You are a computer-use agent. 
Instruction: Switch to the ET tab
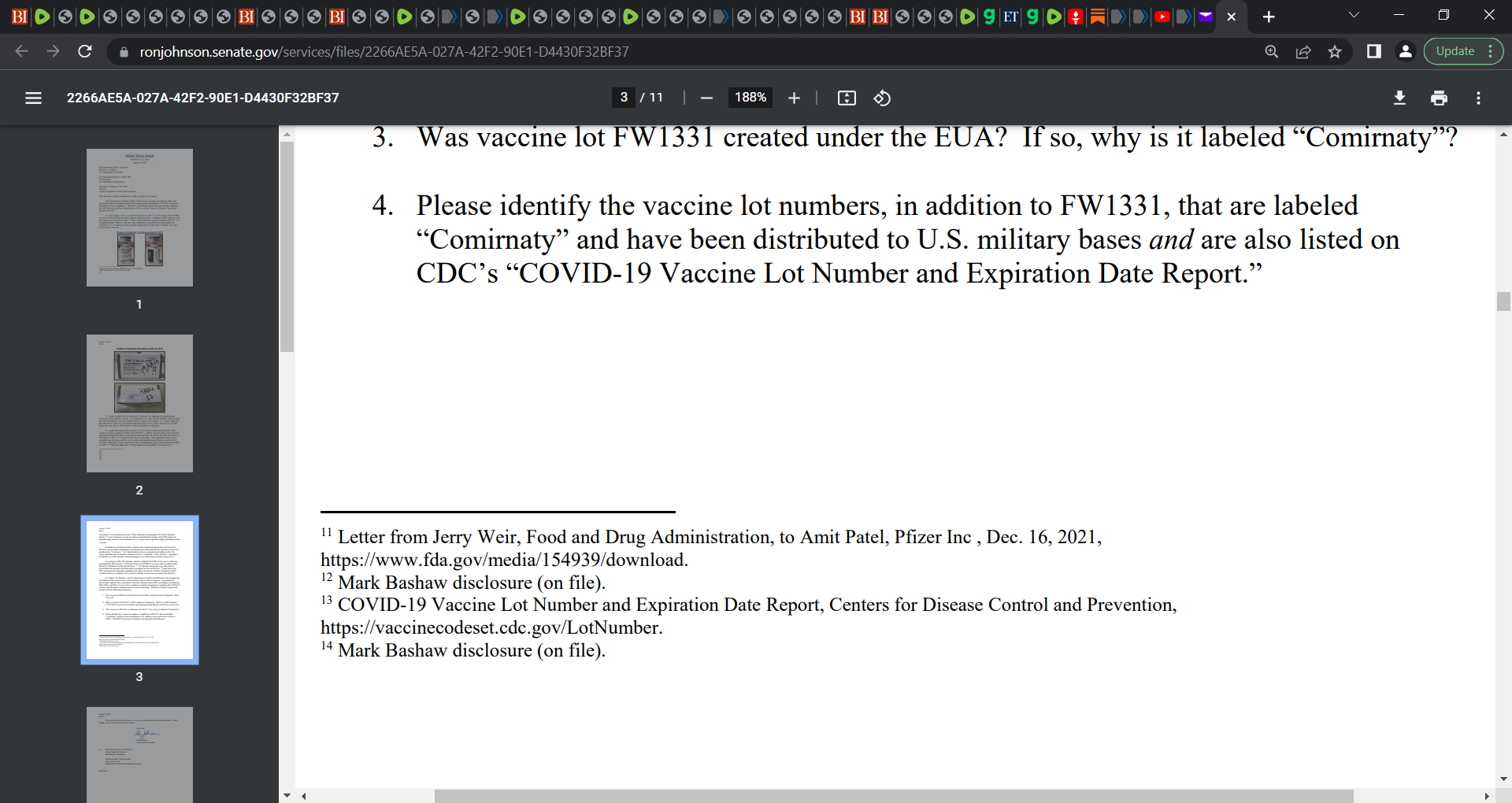[x=1010, y=17]
